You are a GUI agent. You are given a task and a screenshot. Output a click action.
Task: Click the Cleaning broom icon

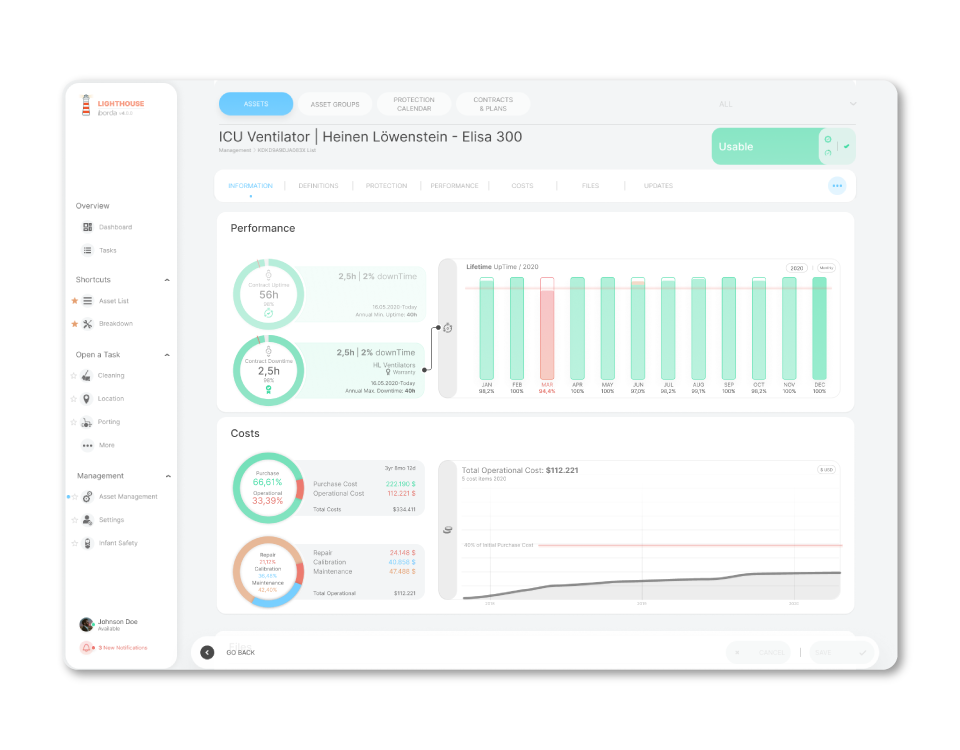[x=86, y=375]
